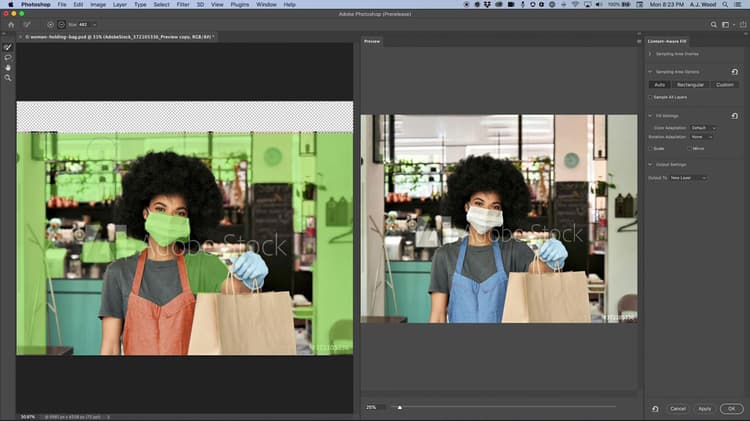Open the brush Size dropdown arrow

(94, 24)
